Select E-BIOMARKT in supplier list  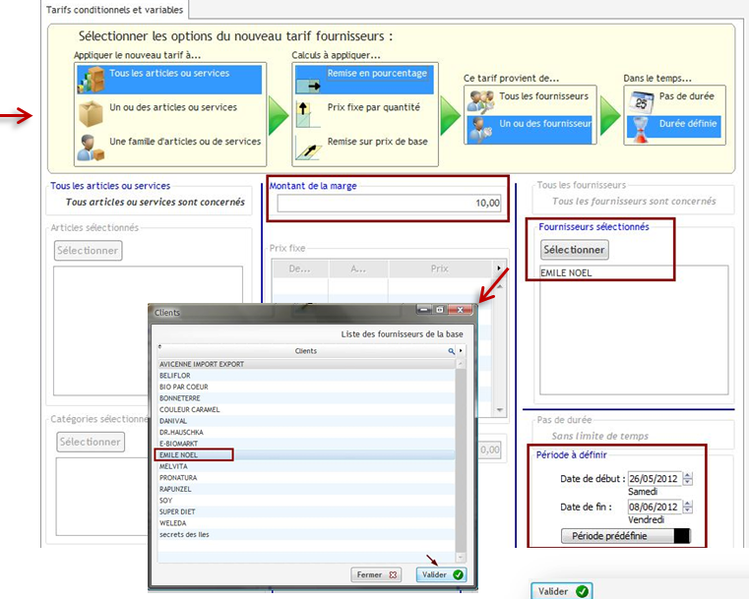coord(306,444)
